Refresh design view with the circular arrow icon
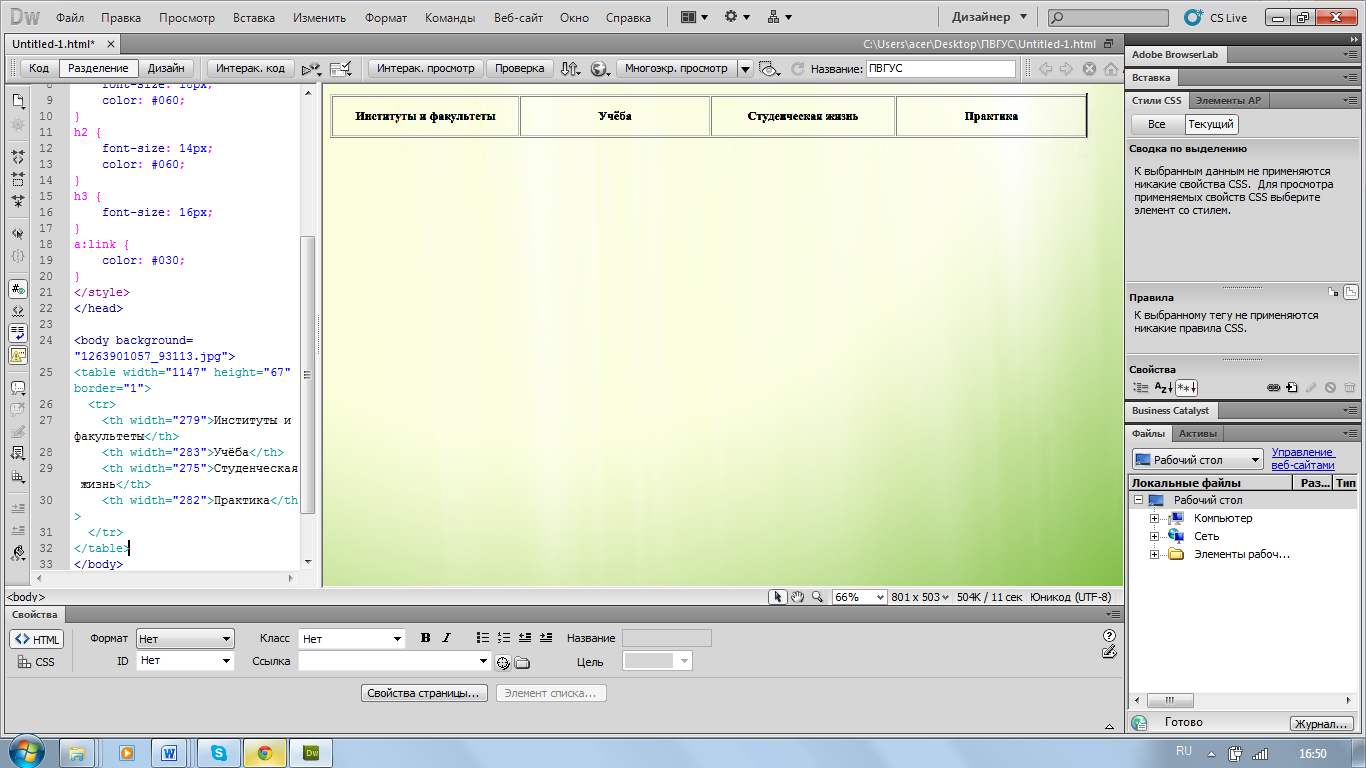 [x=797, y=69]
